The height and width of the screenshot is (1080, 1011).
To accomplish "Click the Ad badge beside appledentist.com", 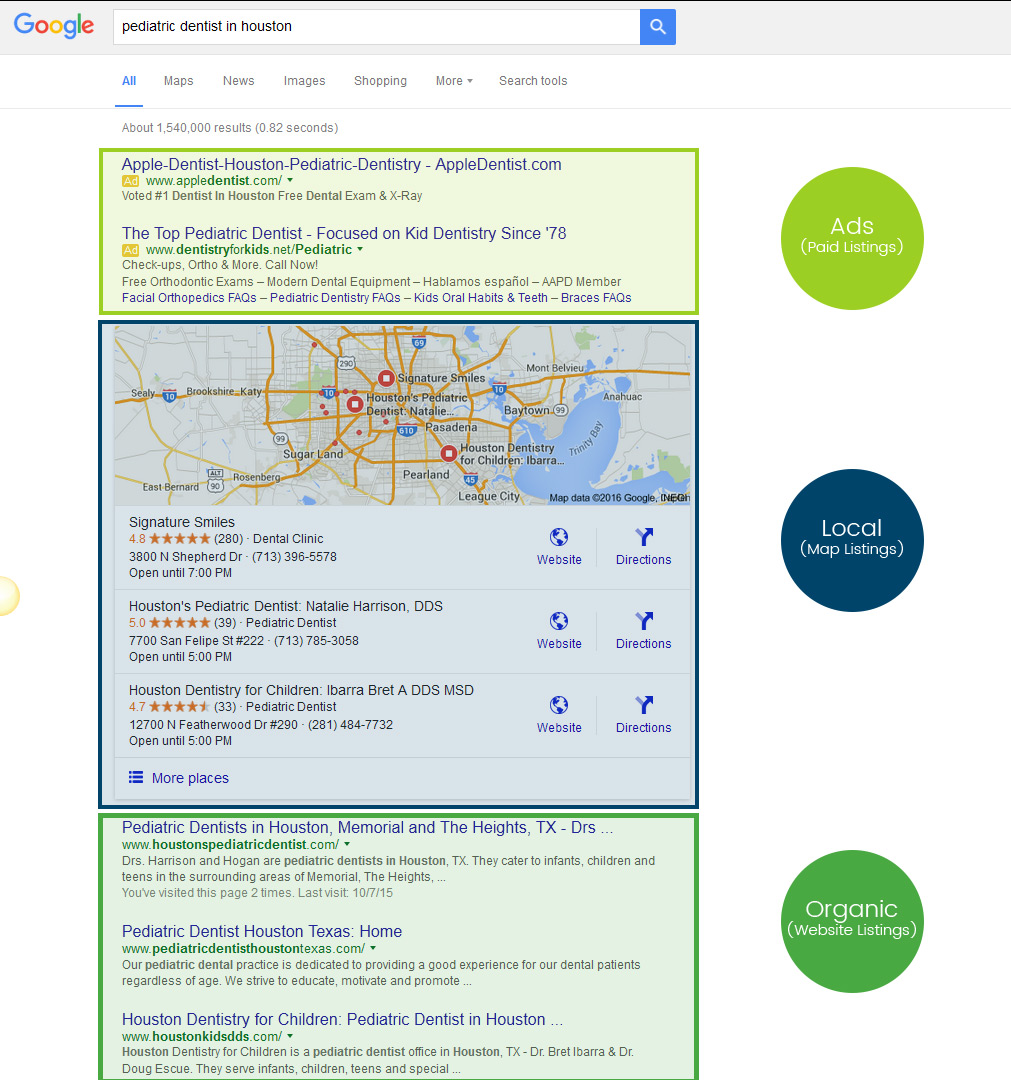I will [x=130, y=181].
